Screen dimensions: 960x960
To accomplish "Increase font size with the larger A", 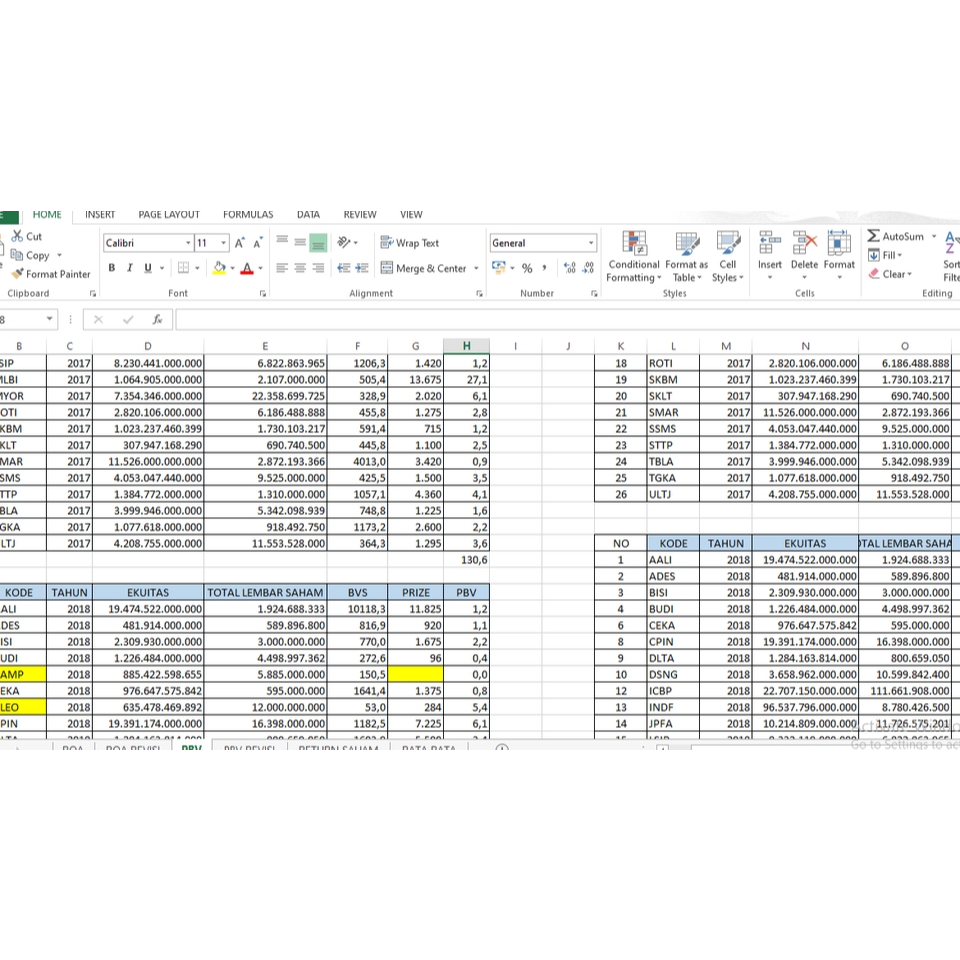I will coord(239,243).
